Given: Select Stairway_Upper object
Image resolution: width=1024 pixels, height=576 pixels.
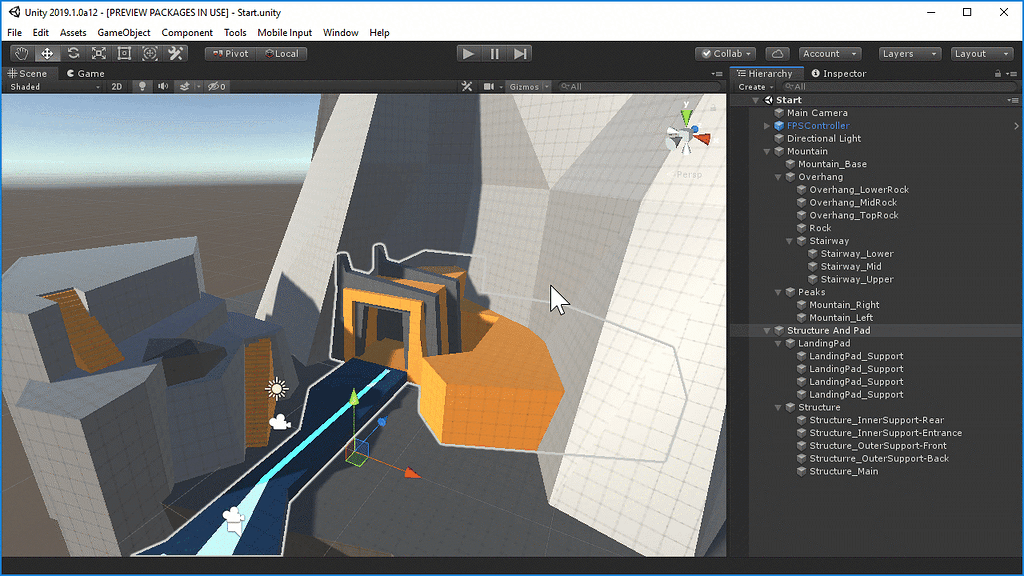Looking at the screenshot, I should click(857, 280).
